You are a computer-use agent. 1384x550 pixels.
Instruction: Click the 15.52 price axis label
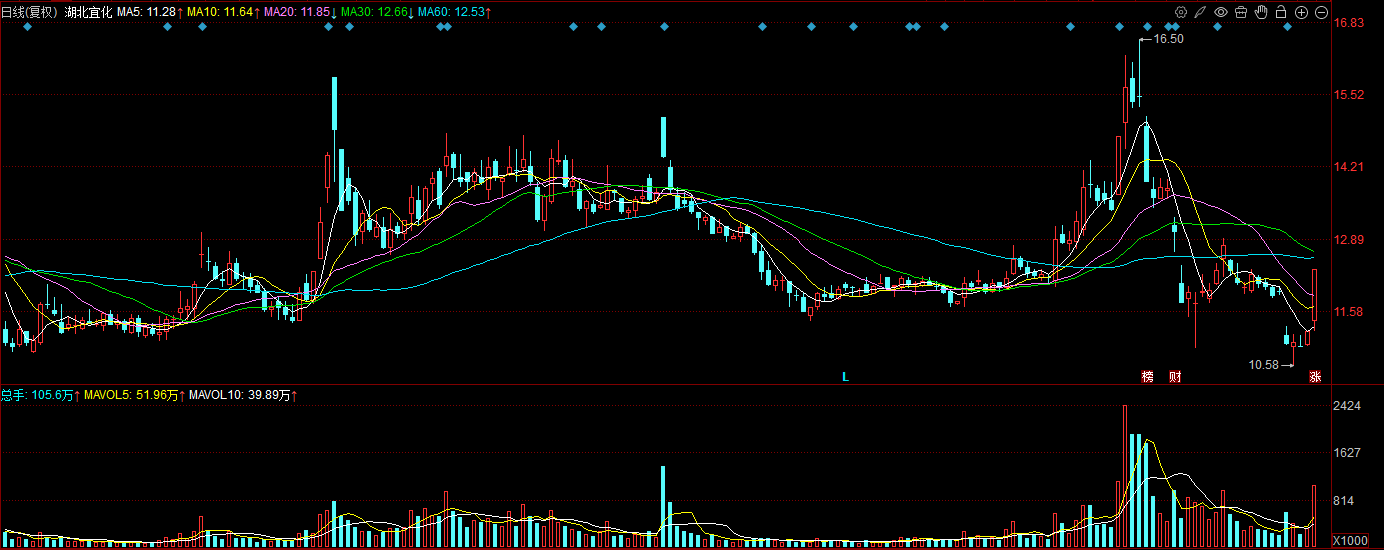(1349, 95)
